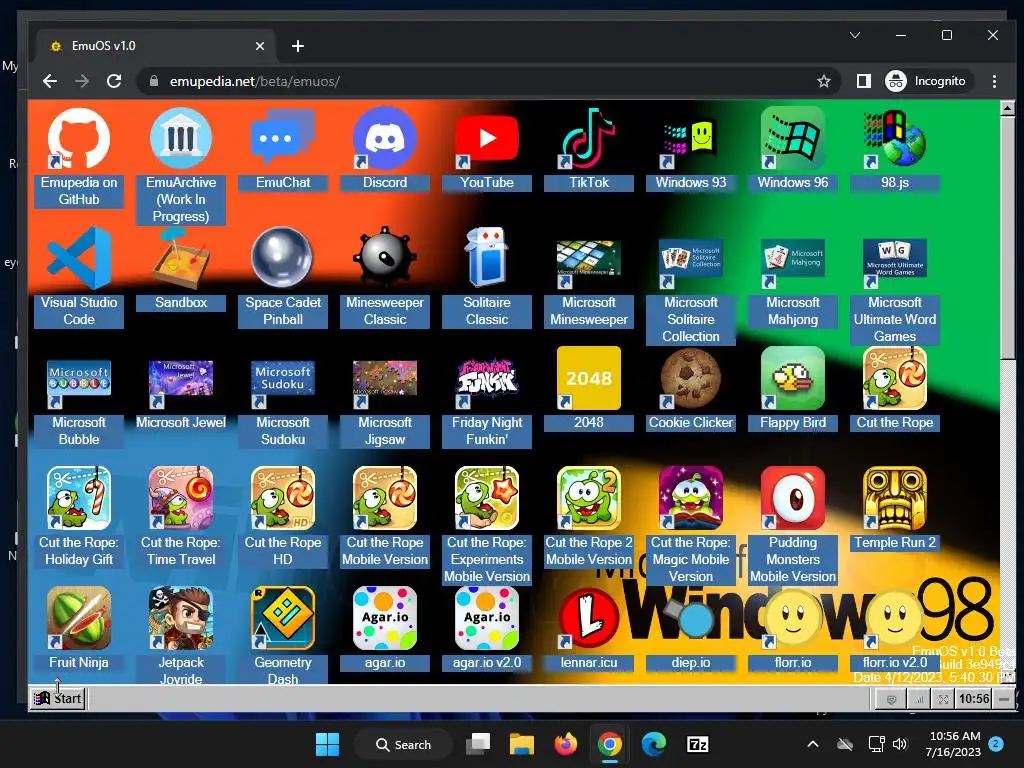Screen dimensions: 1024x768
Task: Launch Cut the Rope: Magic Mobile Version
Action: (x=690, y=498)
